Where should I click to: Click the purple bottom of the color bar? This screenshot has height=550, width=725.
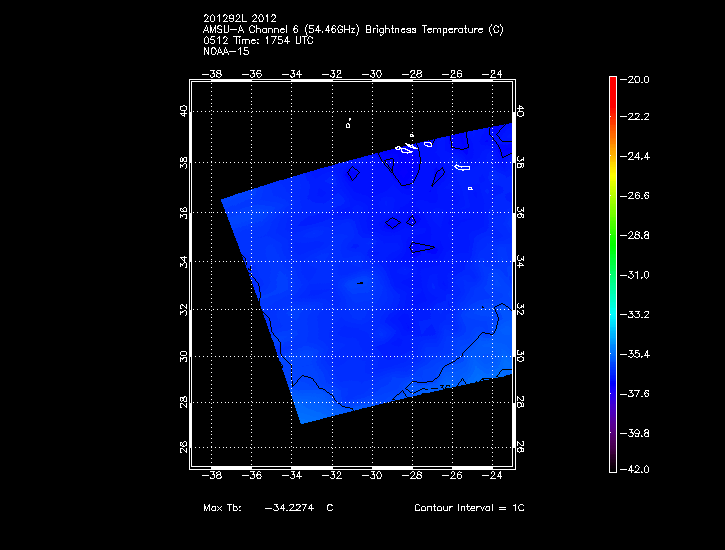tap(612, 462)
